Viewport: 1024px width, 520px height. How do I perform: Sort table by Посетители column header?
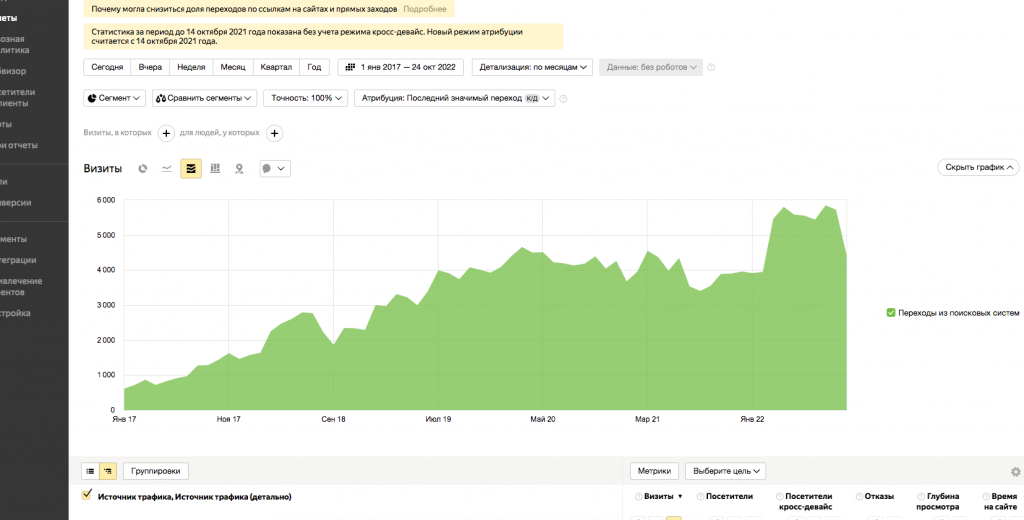729,496
